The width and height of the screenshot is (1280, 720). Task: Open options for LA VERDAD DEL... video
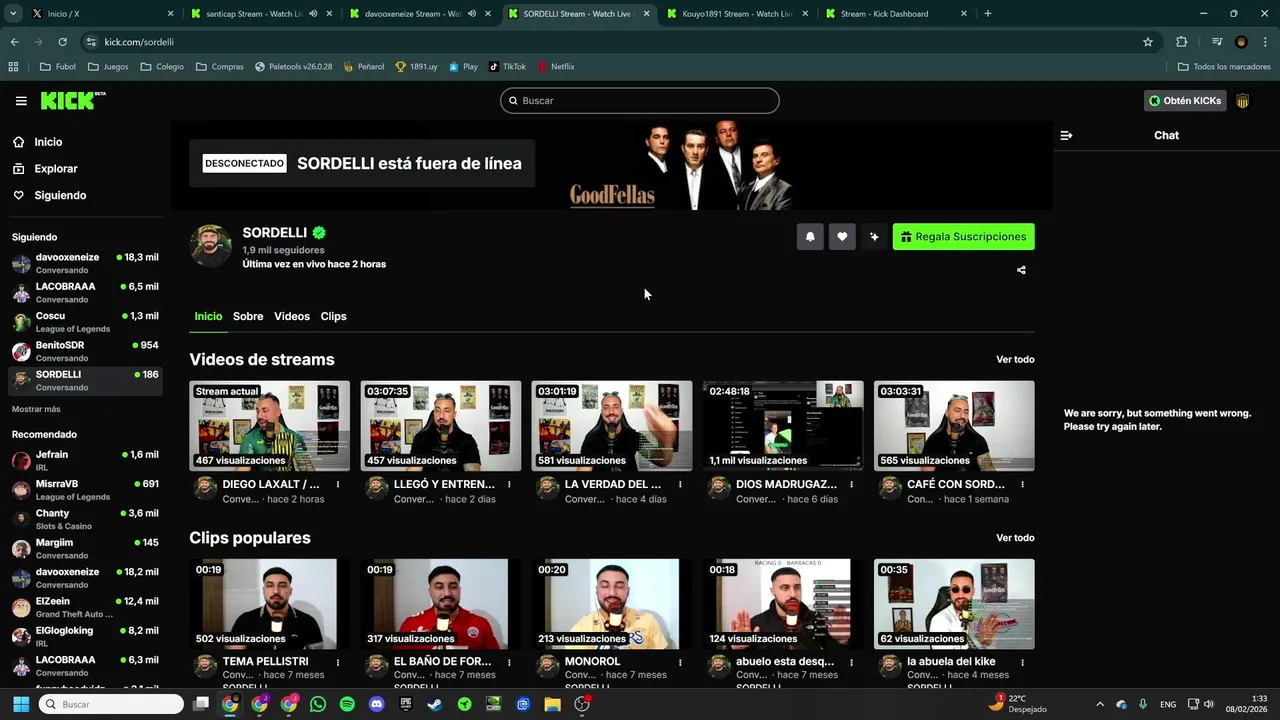pyautogui.click(x=680, y=484)
